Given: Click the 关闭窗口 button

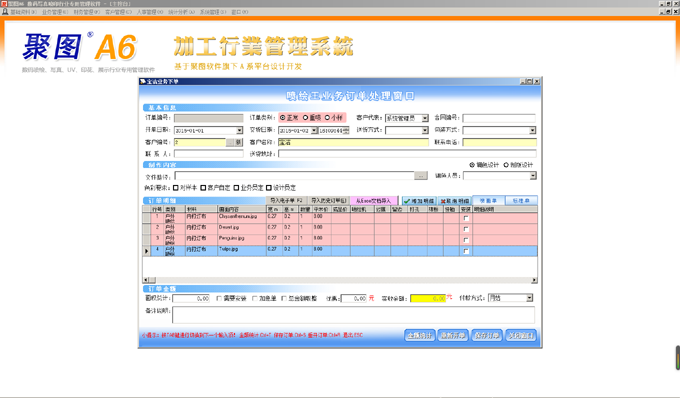Looking at the screenshot, I should tap(521, 336).
